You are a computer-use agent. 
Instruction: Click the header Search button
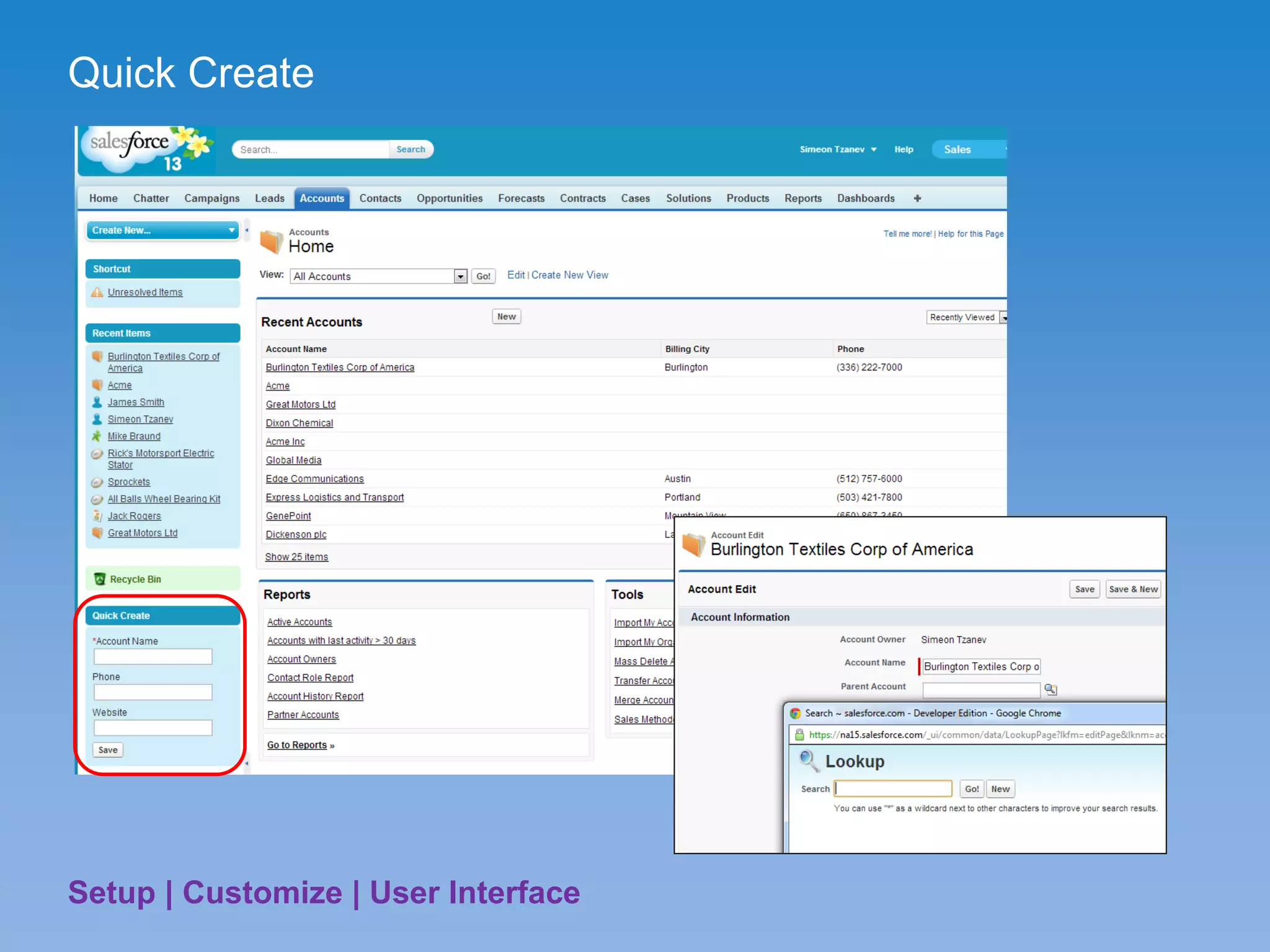[411, 149]
